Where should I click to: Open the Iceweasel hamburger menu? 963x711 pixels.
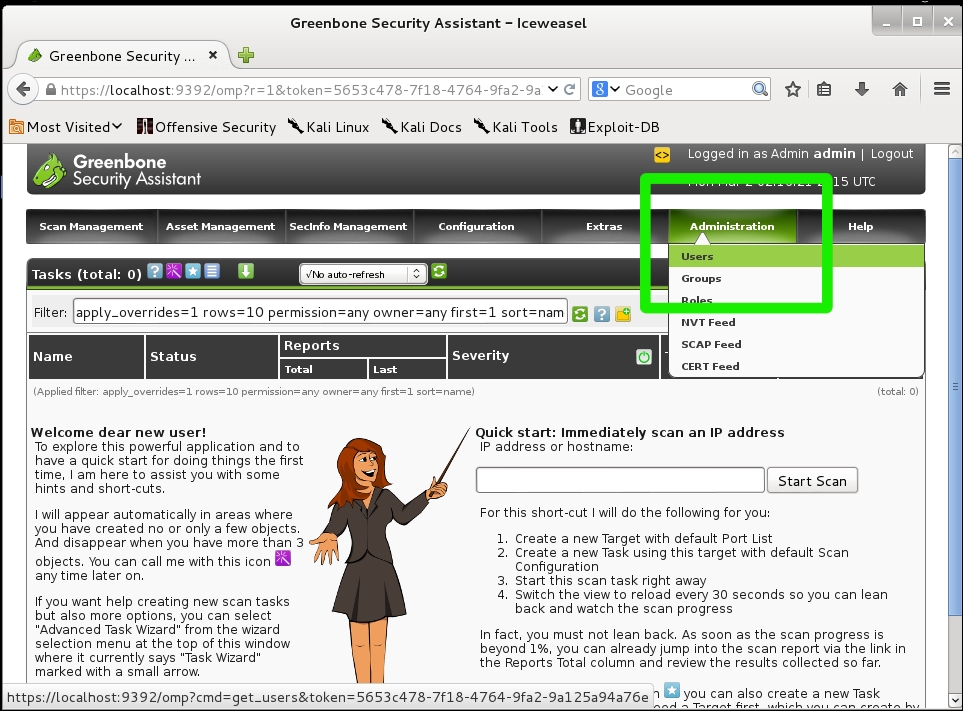(942, 90)
